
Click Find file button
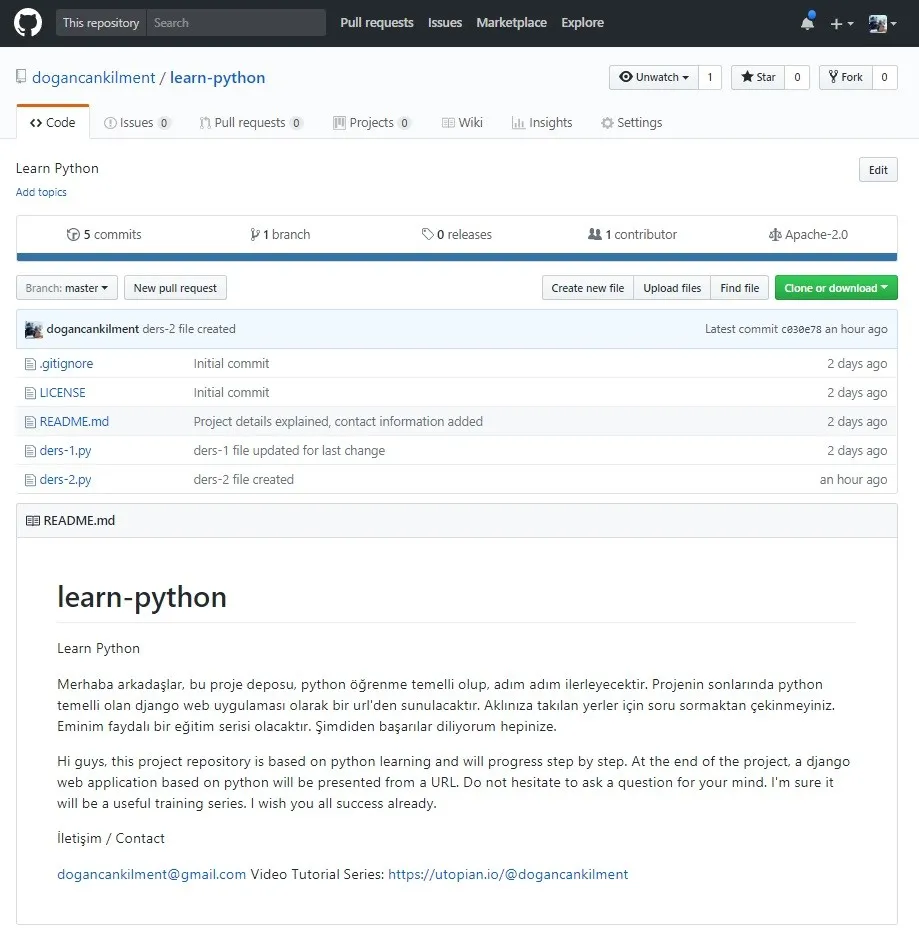[739, 288]
